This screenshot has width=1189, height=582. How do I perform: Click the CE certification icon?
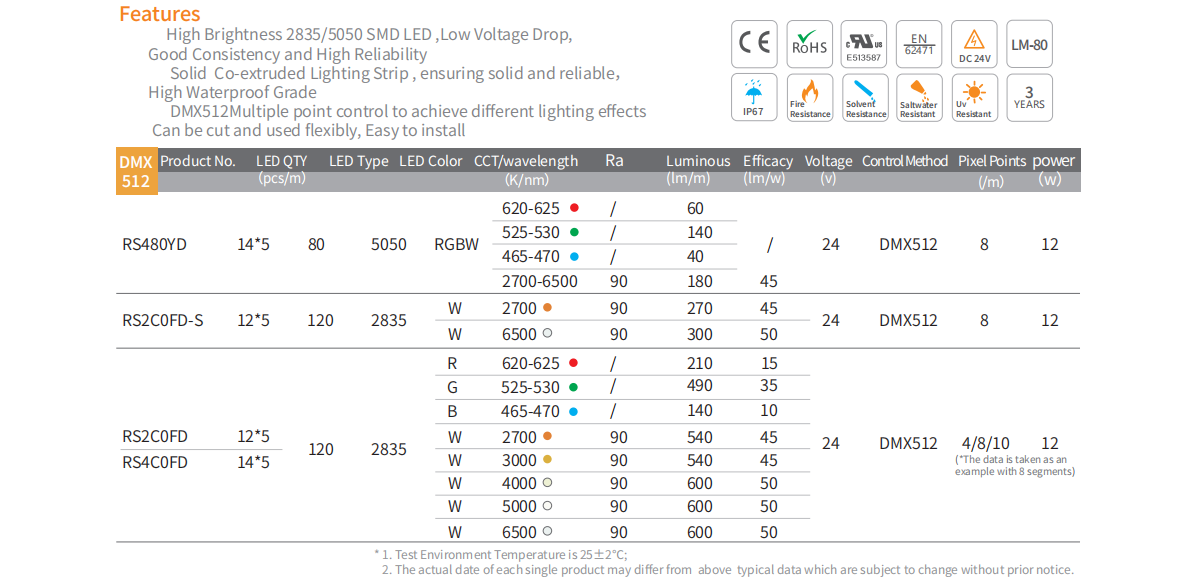pyautogui.click(x=755, y=43)
